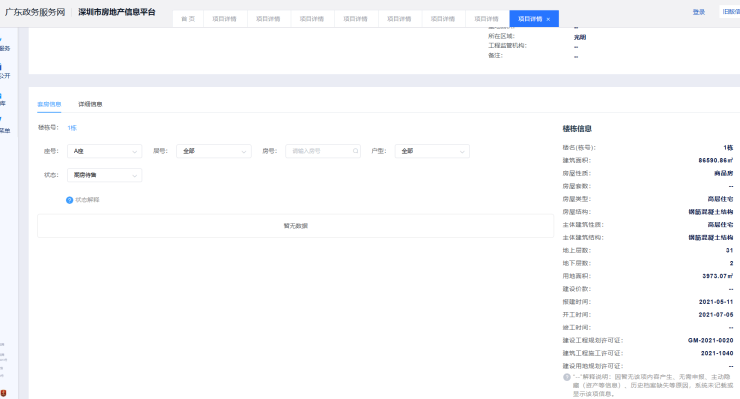This screenshot has width=740, height=399.
Task: Click the 暂无数据 empty table message
Action: point(295,226)
